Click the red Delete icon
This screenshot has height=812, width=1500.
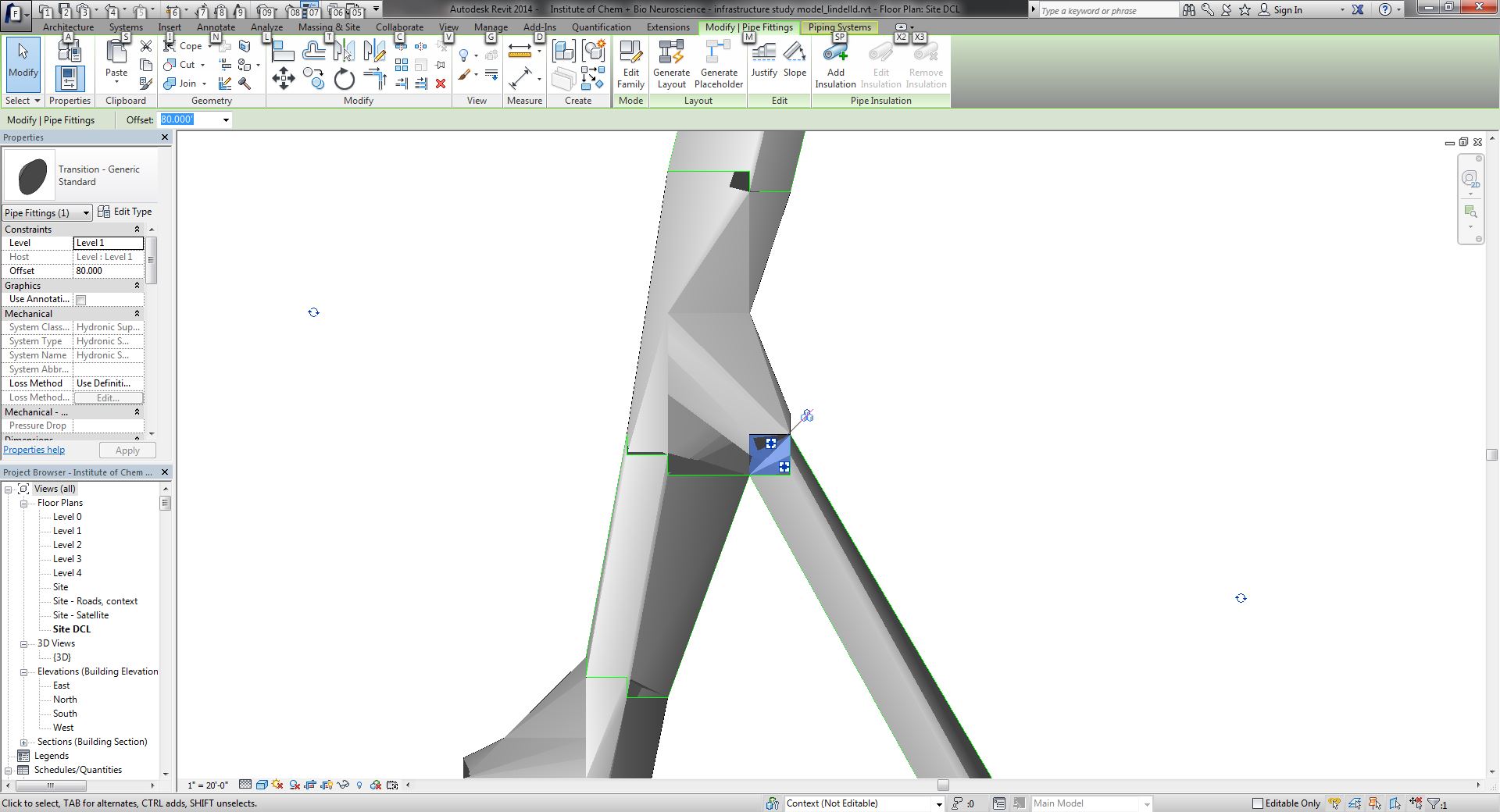tap(441, 84)
